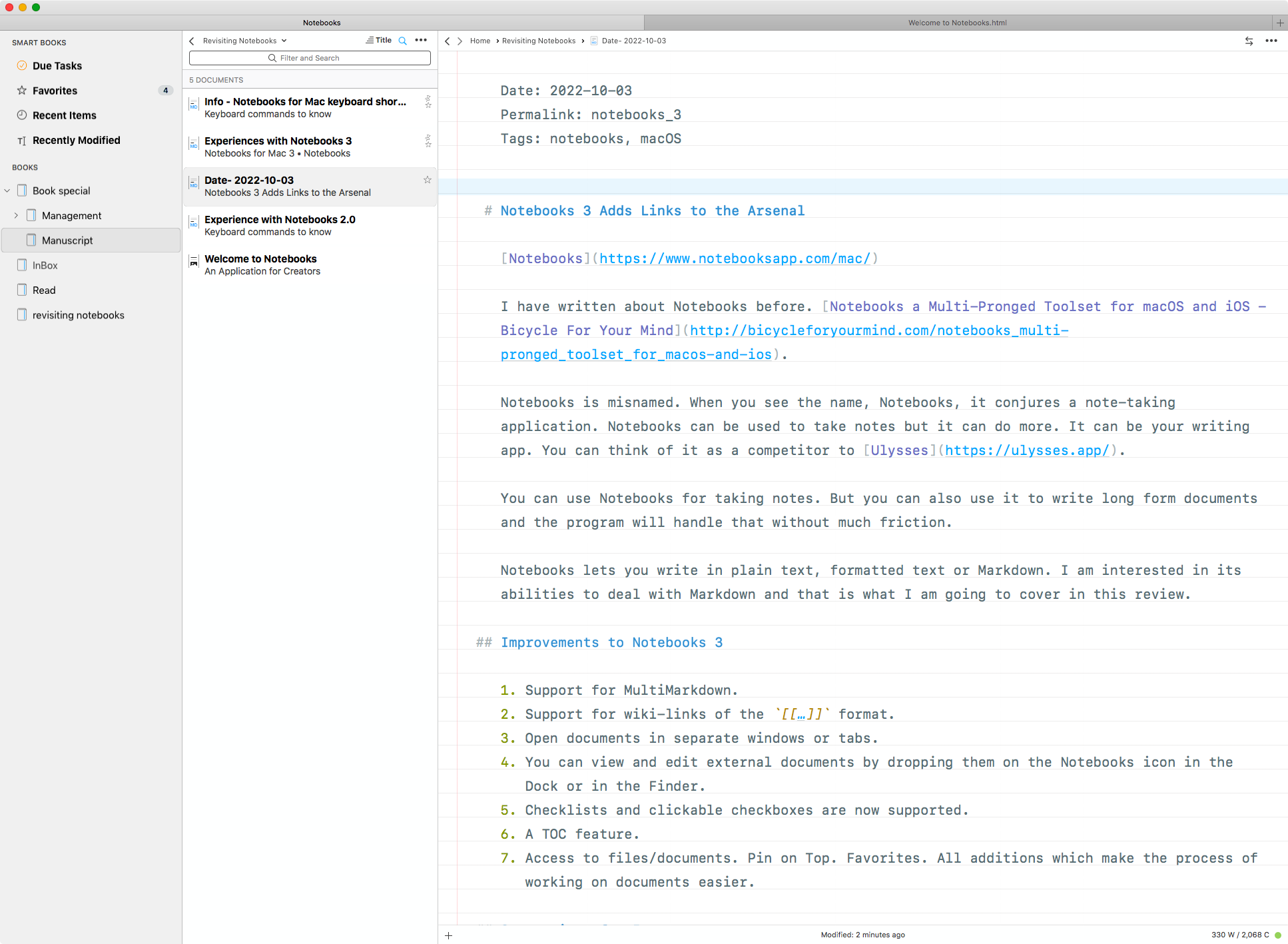1288x944 pixels.
Task: Click the word count 330 W / 2,068 C
Action: coord(1239,935)
